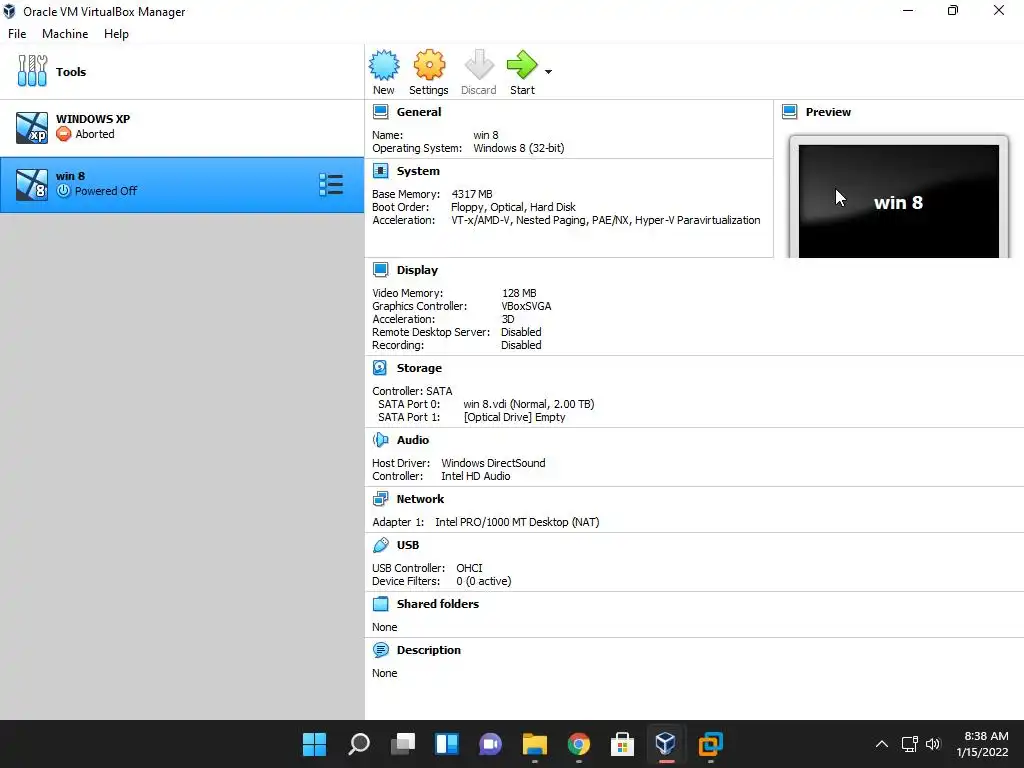Click the Display section screen icon
This screenshot has width=1024, height=768.
(381, 270)
